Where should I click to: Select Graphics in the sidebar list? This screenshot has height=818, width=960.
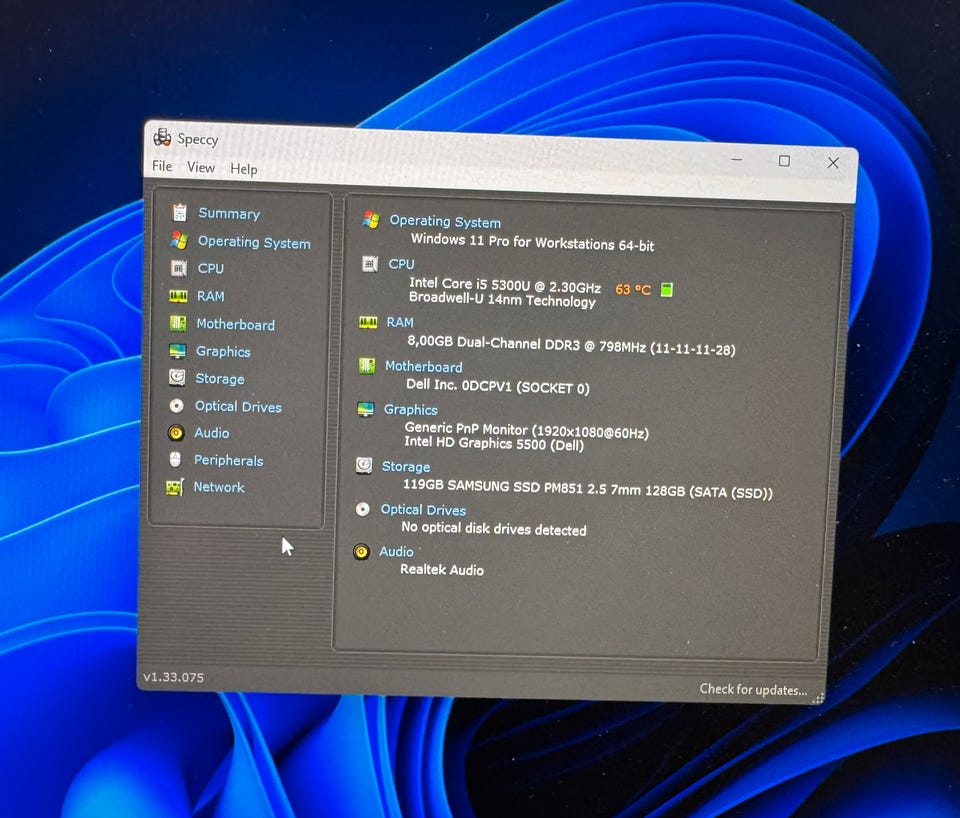pos(223,351)
